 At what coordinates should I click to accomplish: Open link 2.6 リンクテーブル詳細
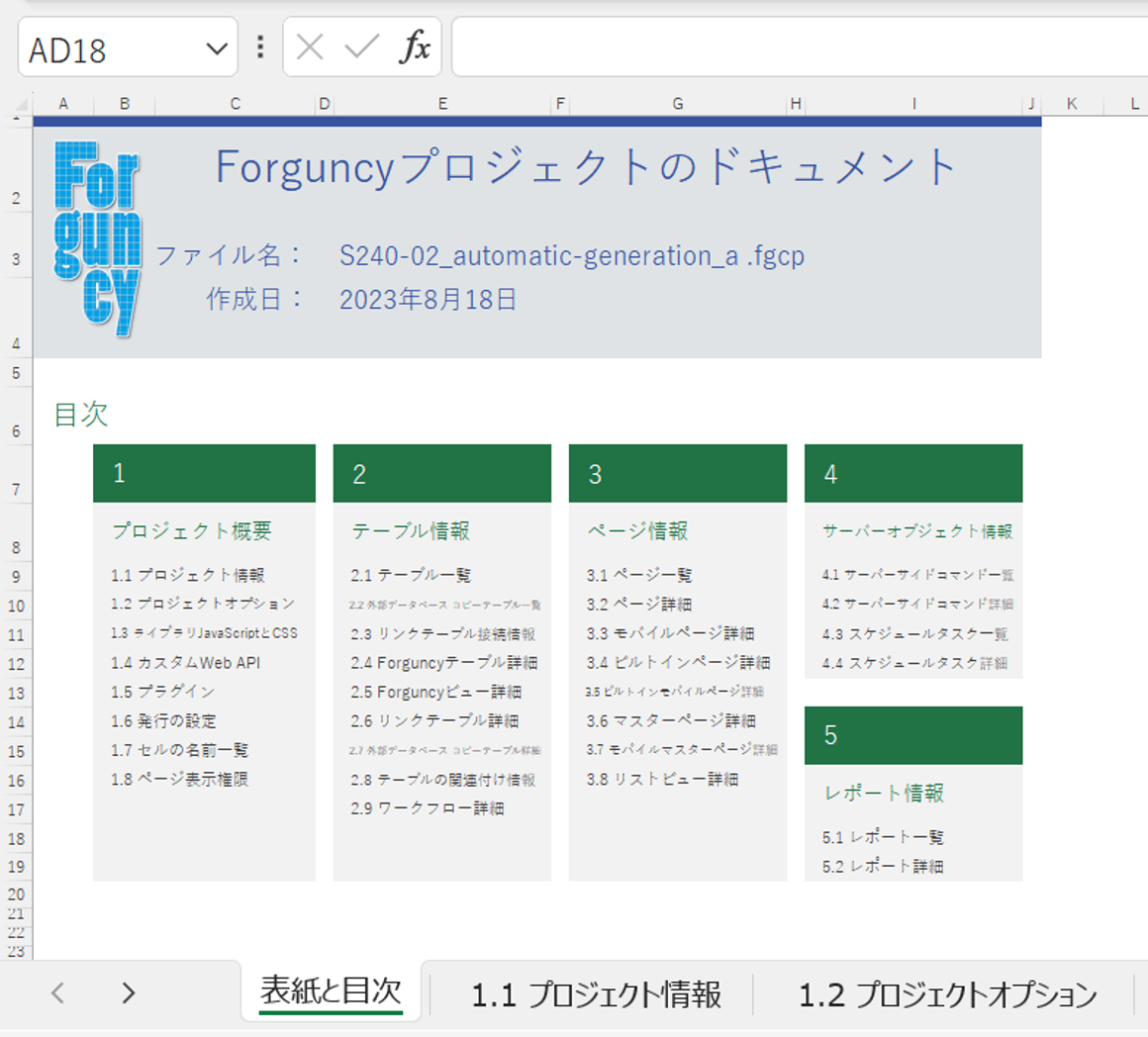tap(434, 720)
